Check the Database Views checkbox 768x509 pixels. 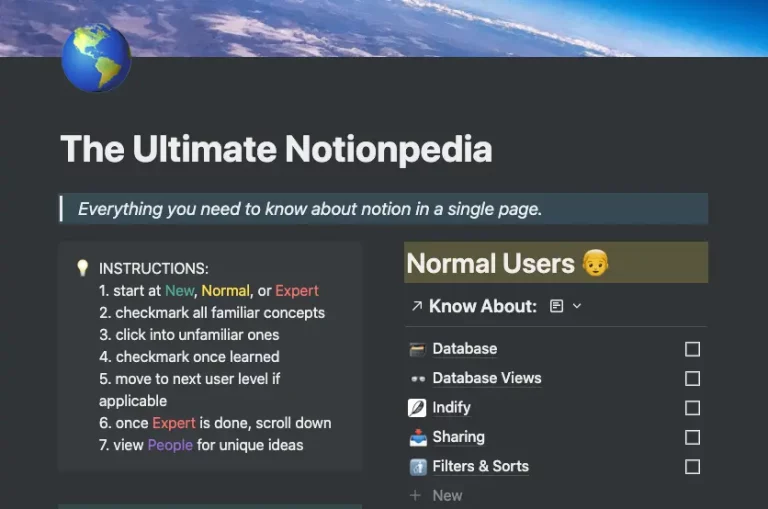click(x=692, y=379)
